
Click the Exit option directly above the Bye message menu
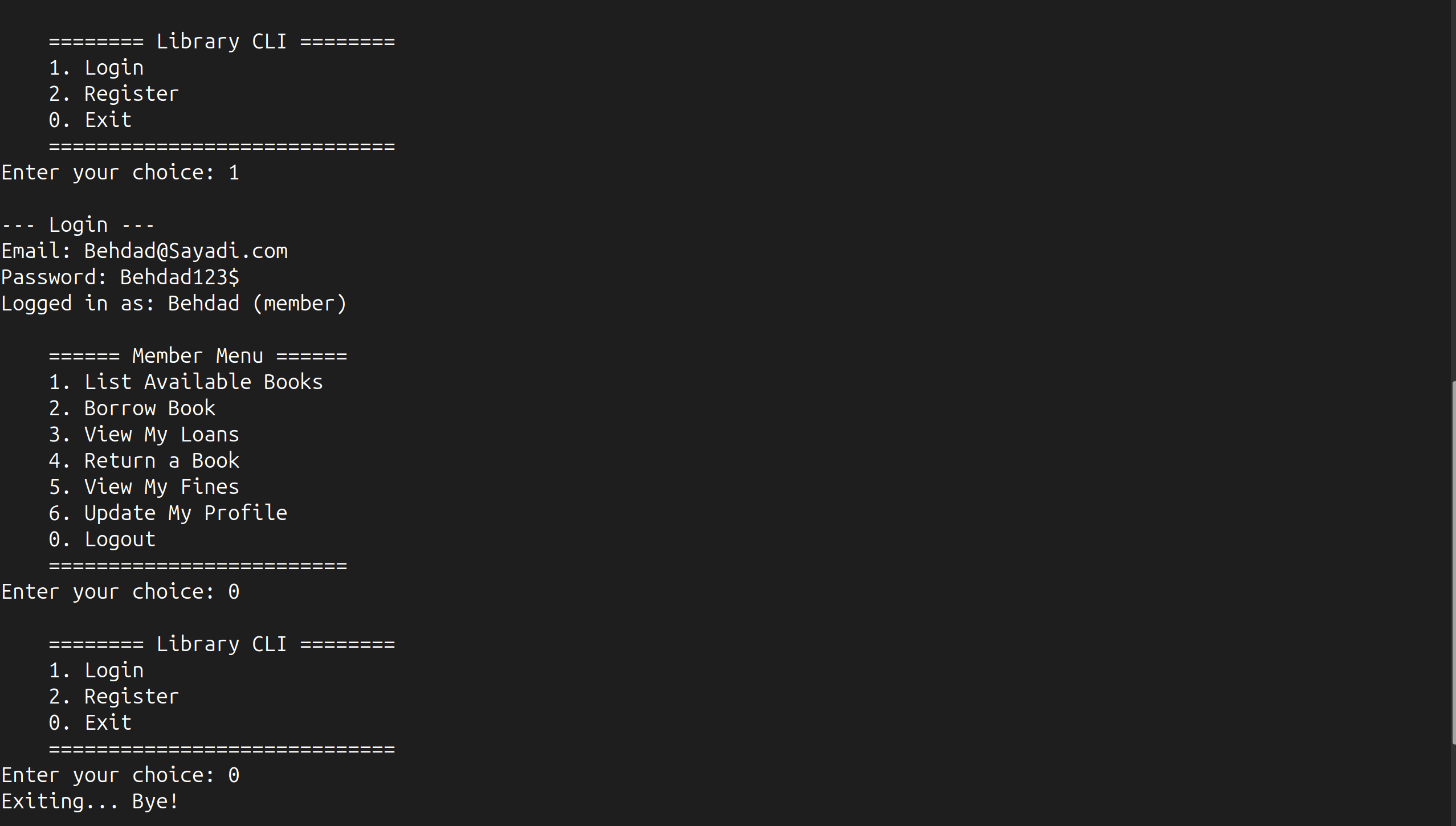click(x=108, y=723)
